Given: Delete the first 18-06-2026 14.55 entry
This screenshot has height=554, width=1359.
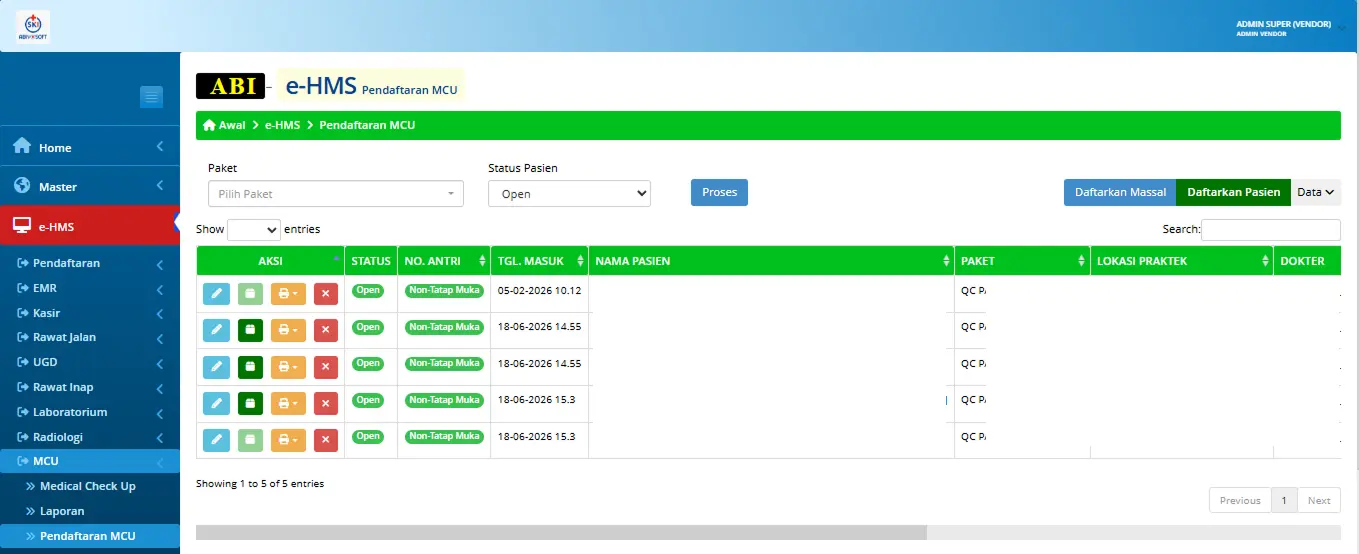Looking at the screenshot, I should pyautogui.click(x=326, y=330).
